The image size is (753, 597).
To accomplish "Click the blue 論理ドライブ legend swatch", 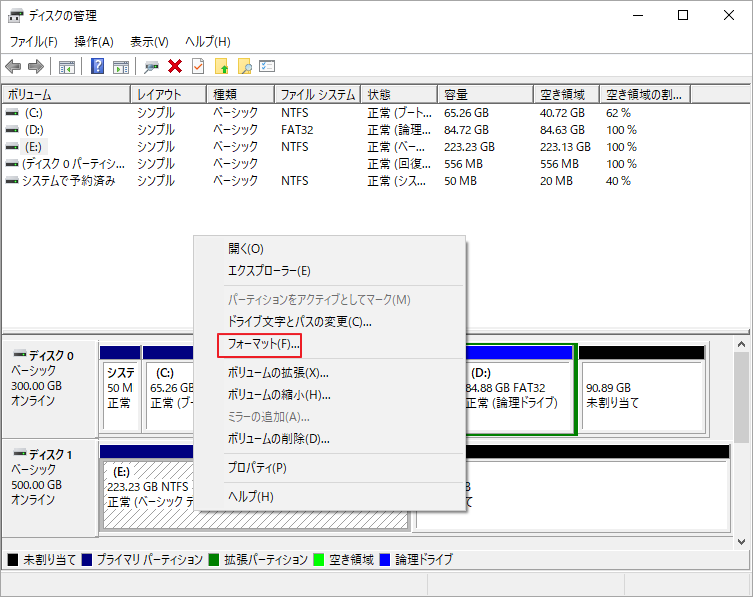I will (385, 560).
